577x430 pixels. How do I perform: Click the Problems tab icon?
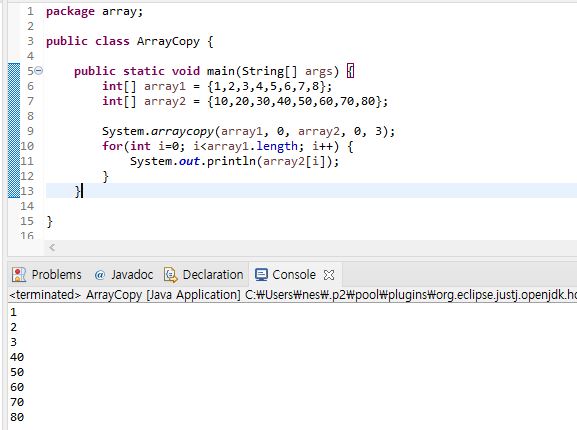point(19,275)
